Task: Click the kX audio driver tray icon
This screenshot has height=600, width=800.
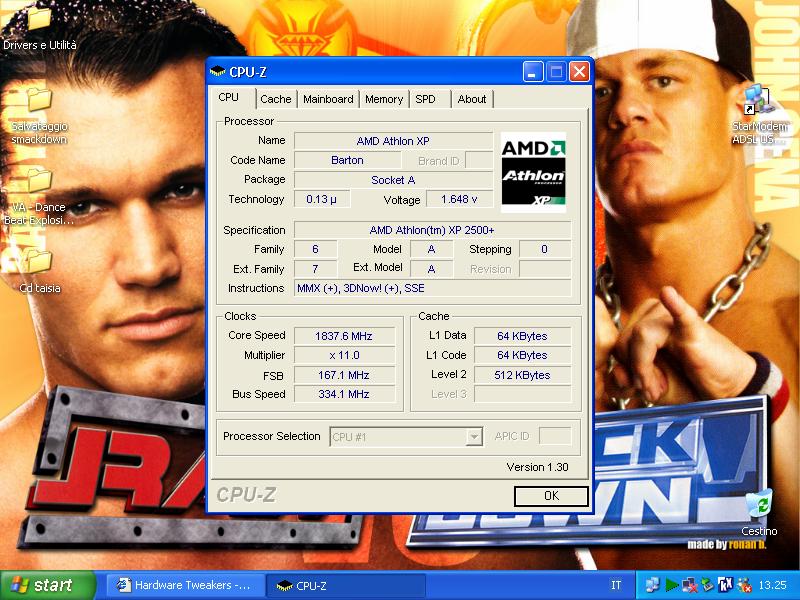Action: click(725, 585)
